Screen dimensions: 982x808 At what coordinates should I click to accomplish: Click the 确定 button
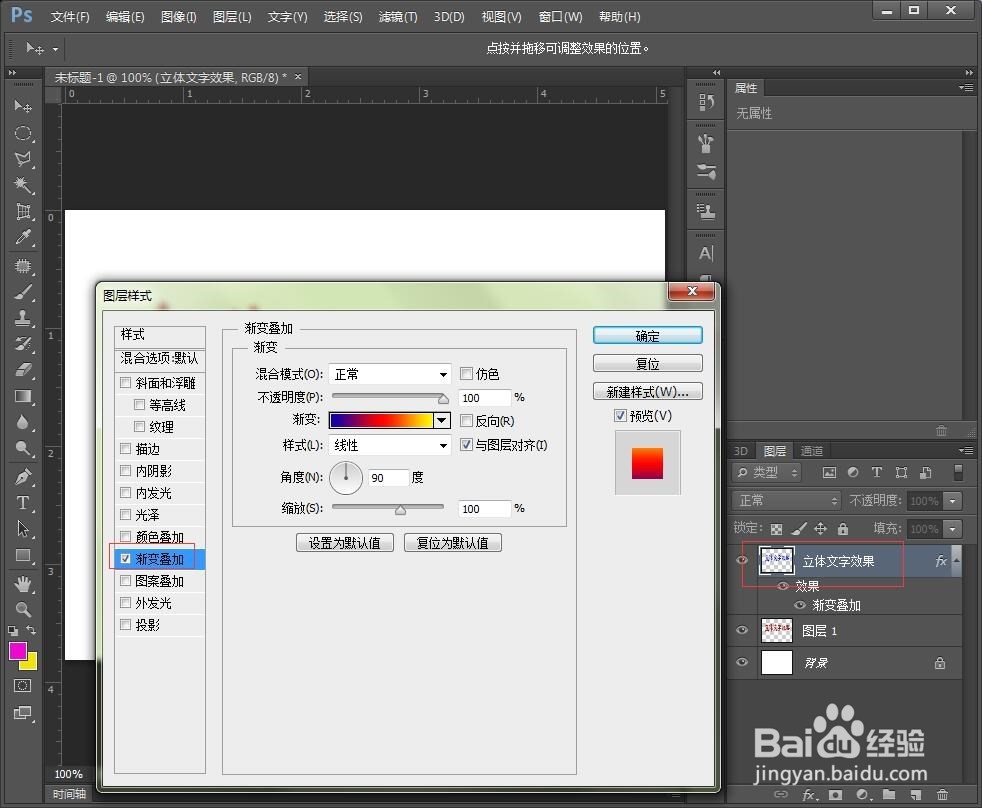pos(647,335)
